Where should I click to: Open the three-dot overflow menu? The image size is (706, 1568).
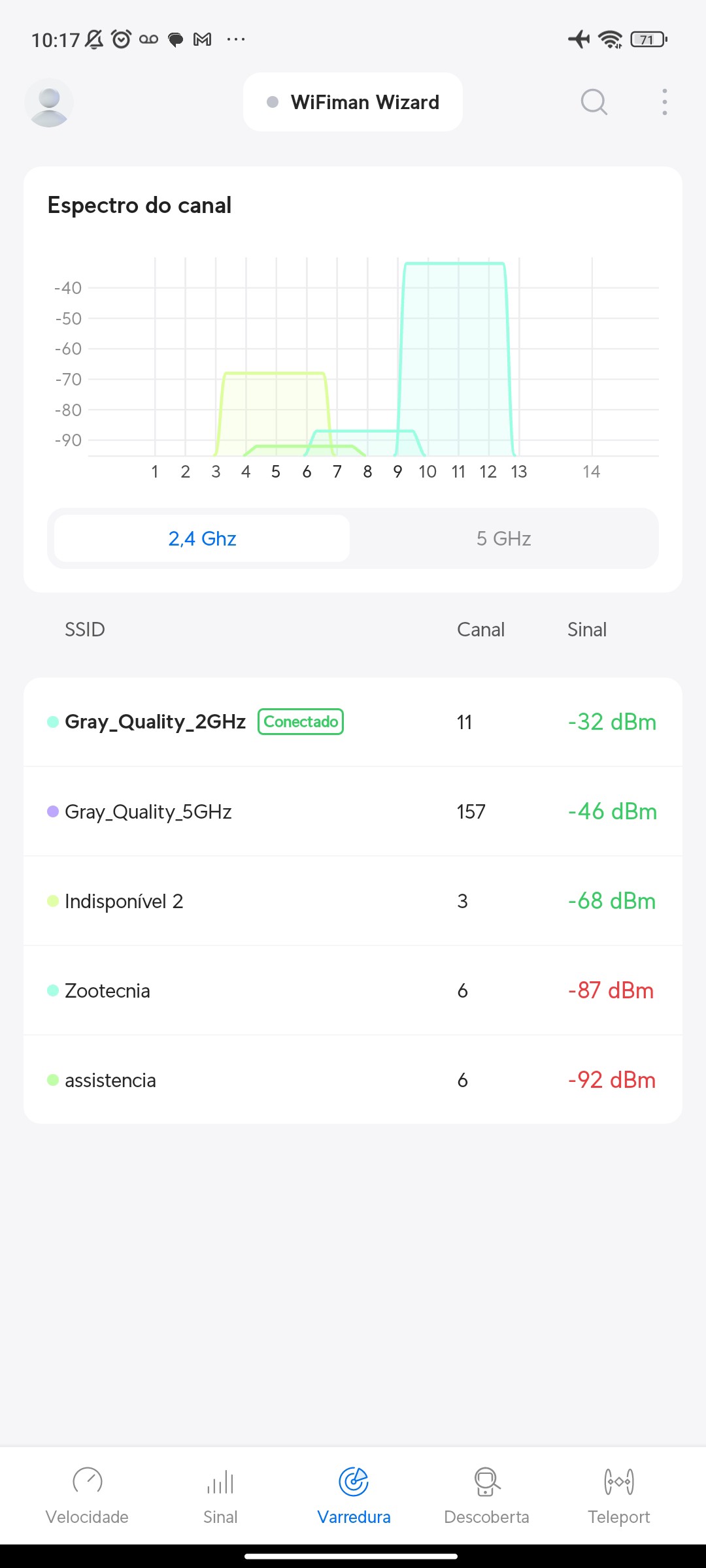664,102
